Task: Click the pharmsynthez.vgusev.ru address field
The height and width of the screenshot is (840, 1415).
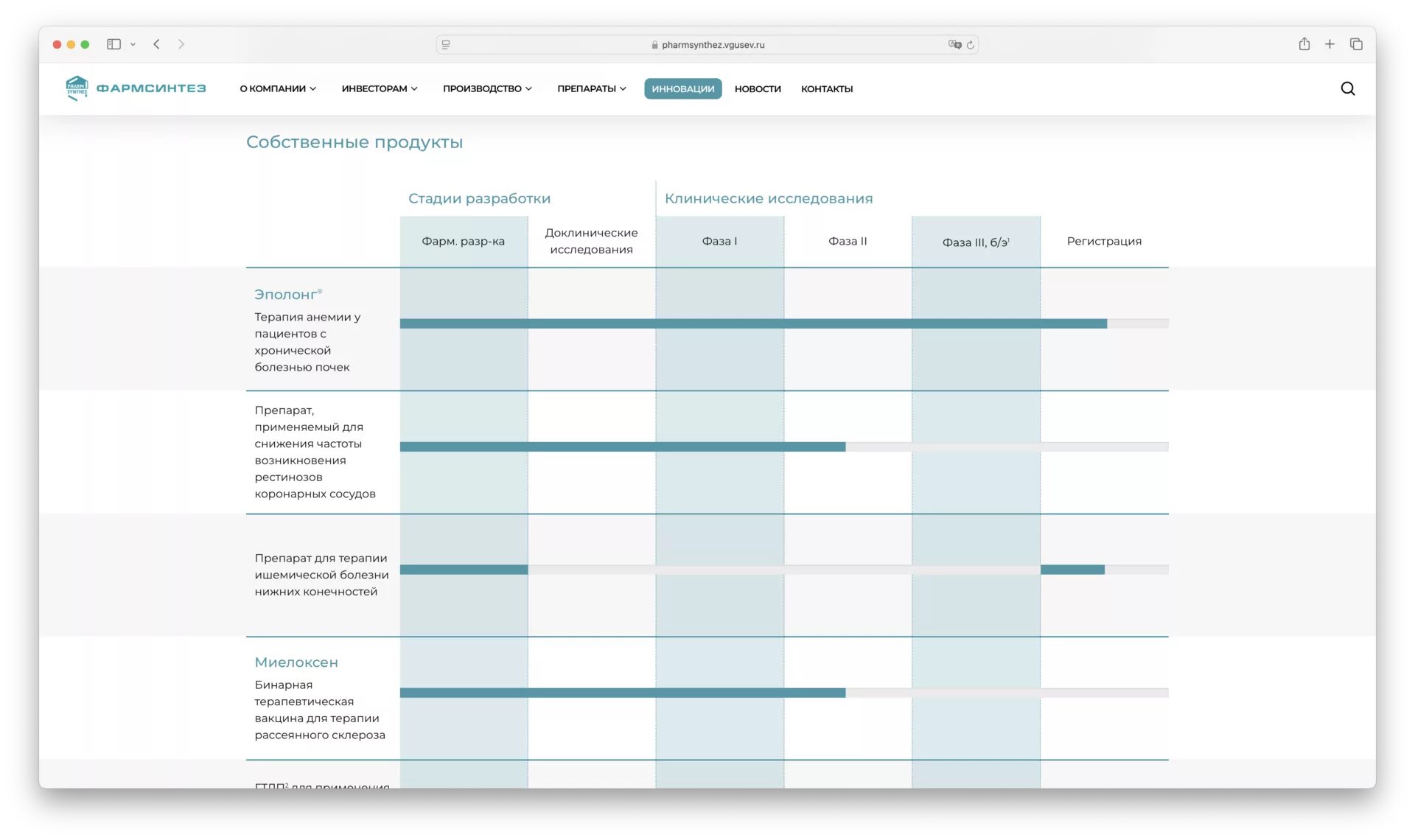Action: click(x=707, y=45)
